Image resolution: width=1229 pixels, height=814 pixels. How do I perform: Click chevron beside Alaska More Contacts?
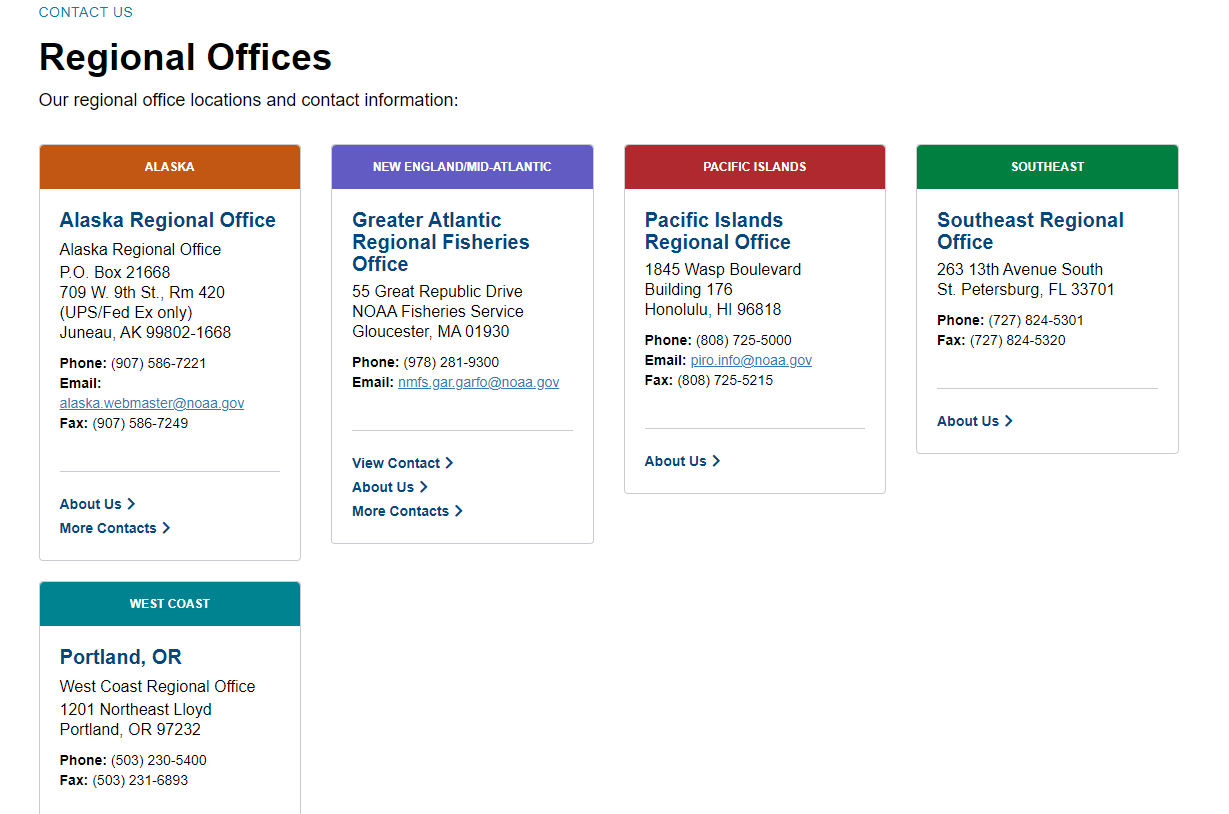pyautogui.click(x=167, y=528)
